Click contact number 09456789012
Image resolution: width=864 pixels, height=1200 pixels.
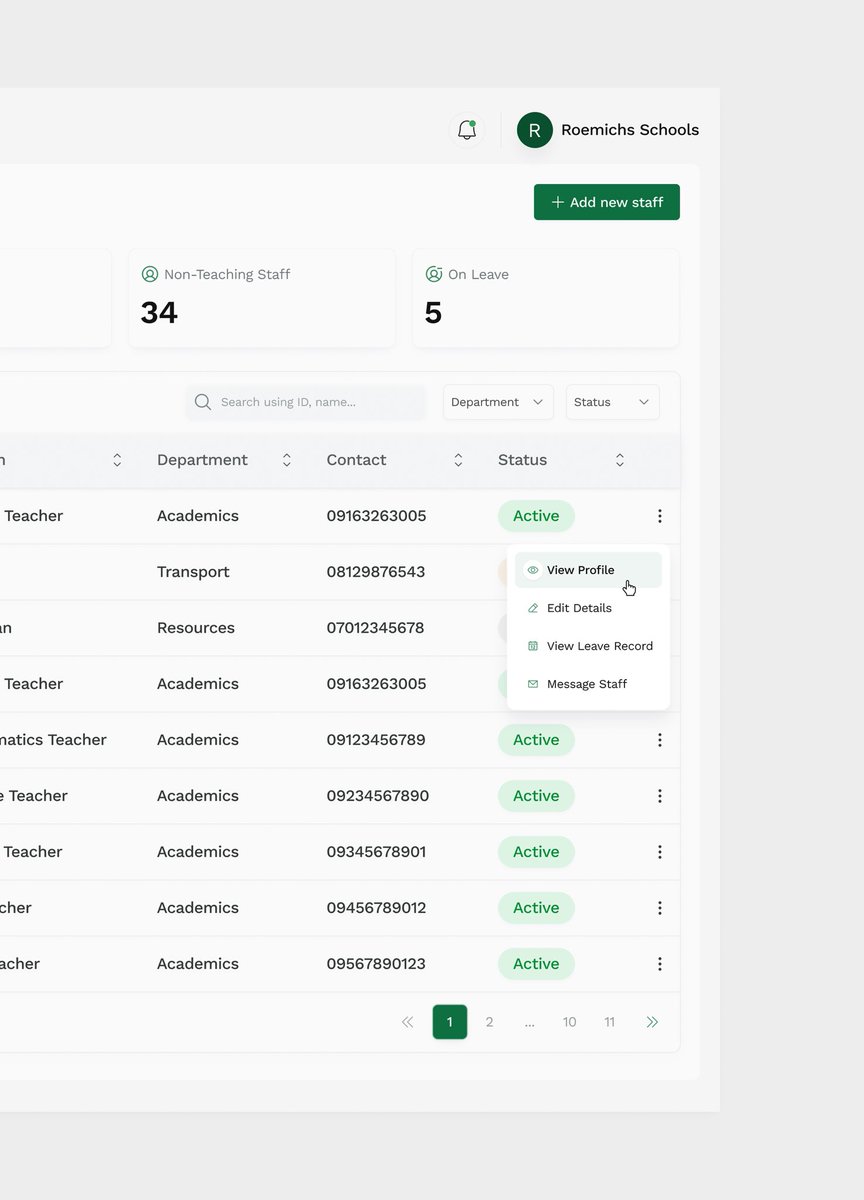pyautogui.click(x=376, y=908)
